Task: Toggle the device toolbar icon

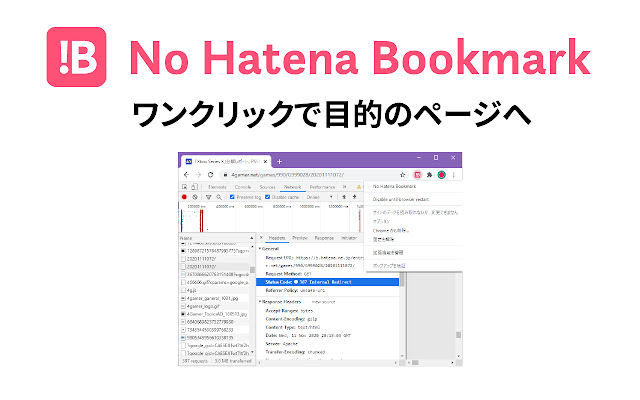Action: (194, 187)
